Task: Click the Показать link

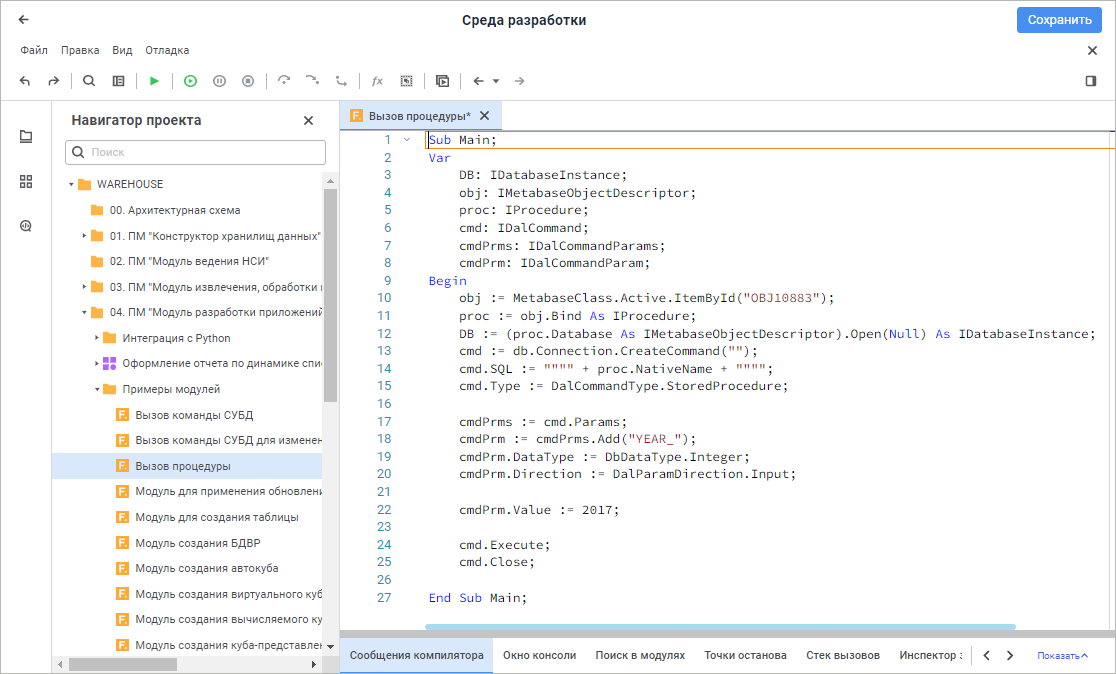Action: tap(1062, 656)
